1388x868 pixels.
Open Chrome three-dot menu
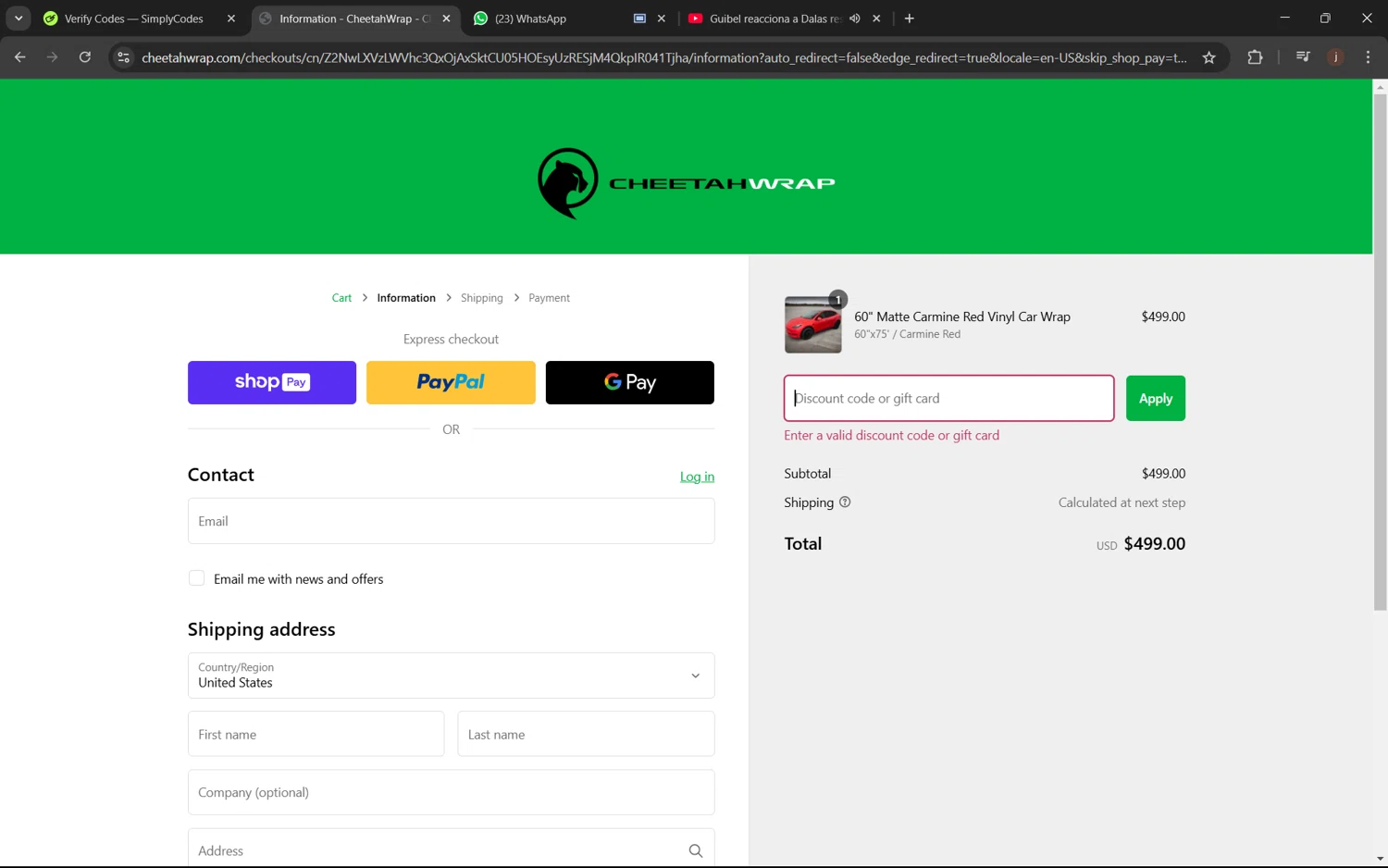pyautogui.click(x=1368, y=57)
